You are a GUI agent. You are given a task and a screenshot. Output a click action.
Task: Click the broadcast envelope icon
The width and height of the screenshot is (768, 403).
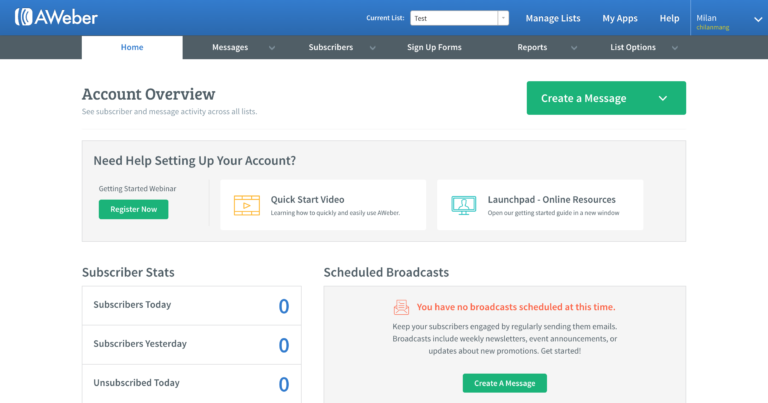[x=401, y=307]
